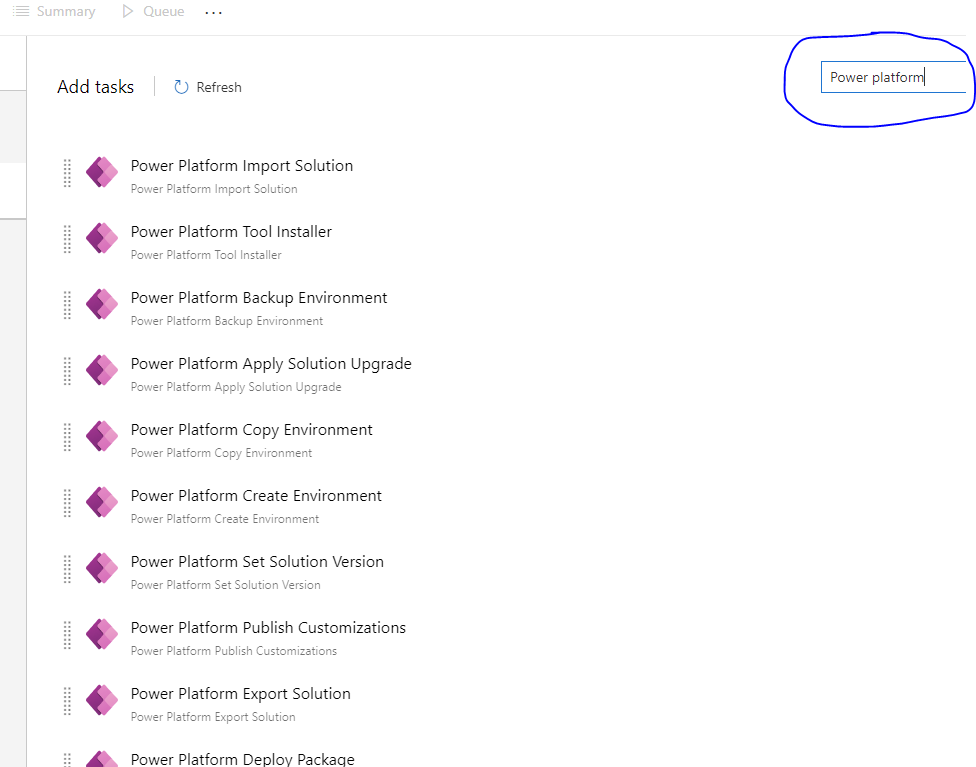976x767 pixels.
Task: Select Power Platform Tool Installer title
Action: pos(231,232)
